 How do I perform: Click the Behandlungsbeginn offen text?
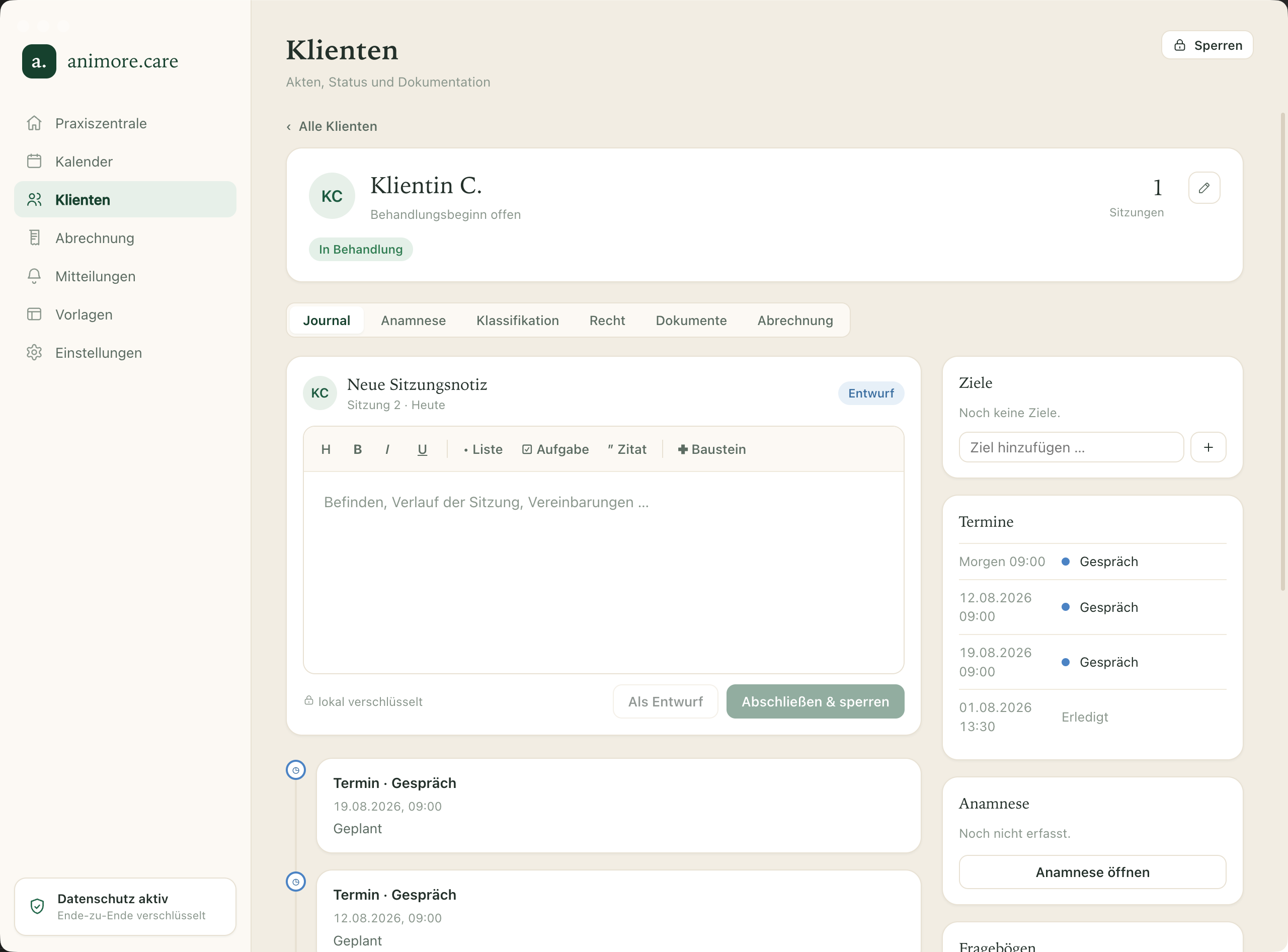pyautogui.click(x=445, y=214)
